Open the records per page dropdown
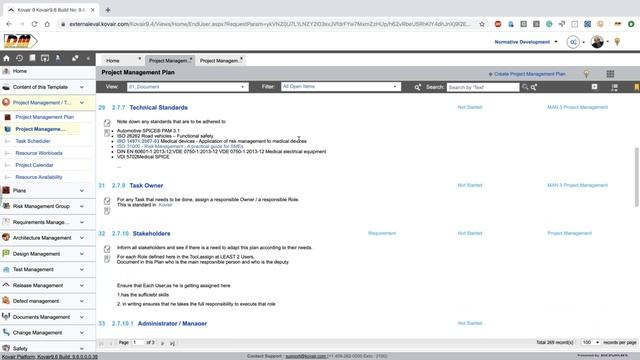The width and height of the screenshot is (640, 360). [590, 342]
